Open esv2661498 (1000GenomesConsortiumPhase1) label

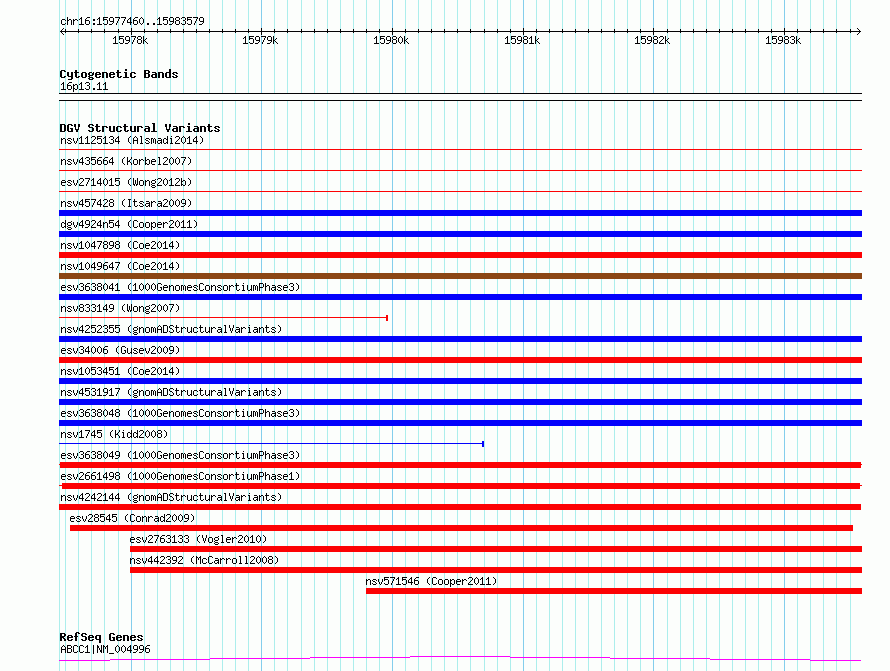tap(180, 476)
